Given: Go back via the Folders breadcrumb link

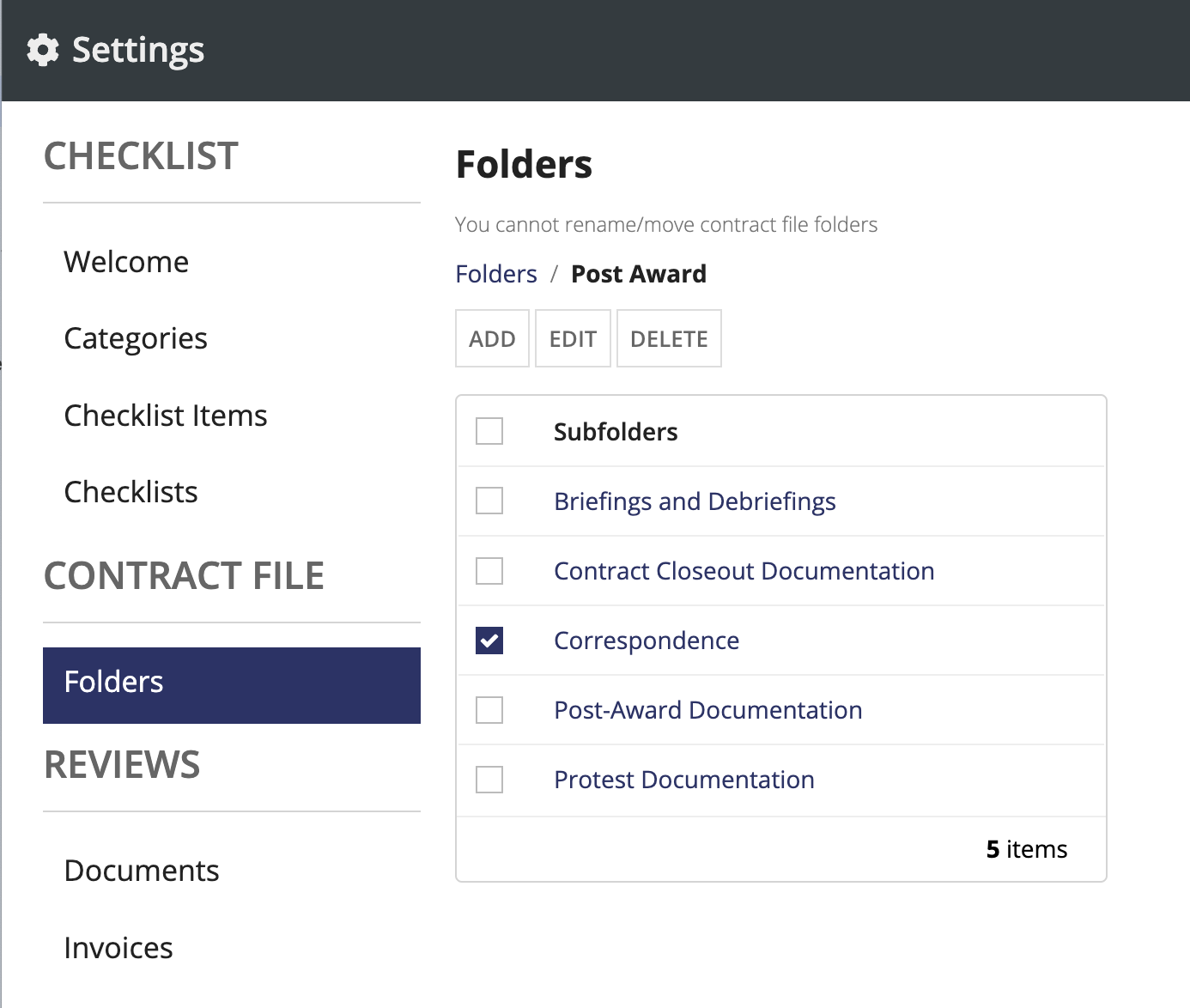Looking at the screenshot, I should (x=496, y=274).
